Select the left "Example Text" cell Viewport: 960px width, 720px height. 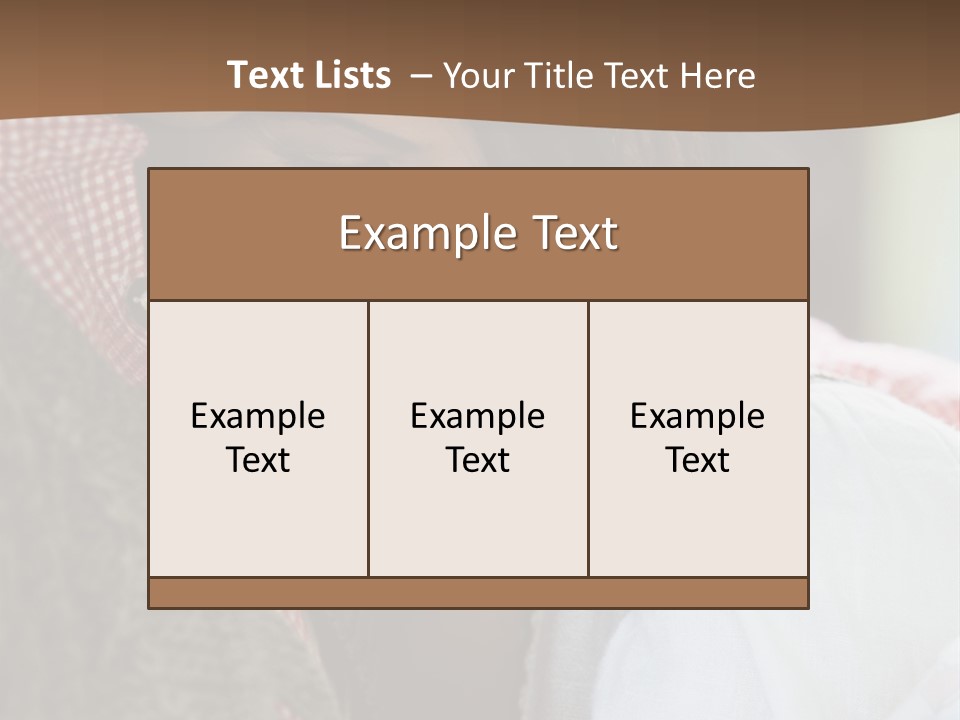pos(258,438)
